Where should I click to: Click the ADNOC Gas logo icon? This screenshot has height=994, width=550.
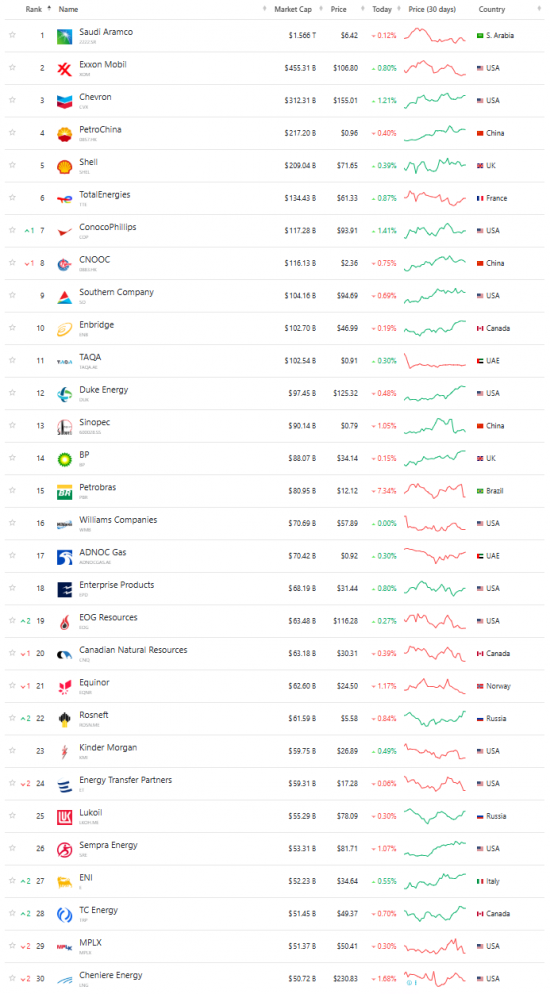click(x=65, y=557)
